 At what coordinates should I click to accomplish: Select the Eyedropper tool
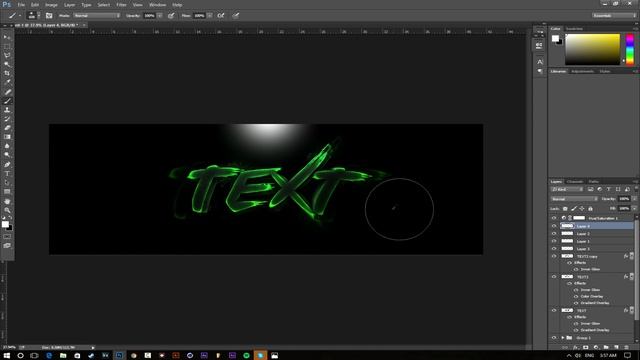coord(7,82)
